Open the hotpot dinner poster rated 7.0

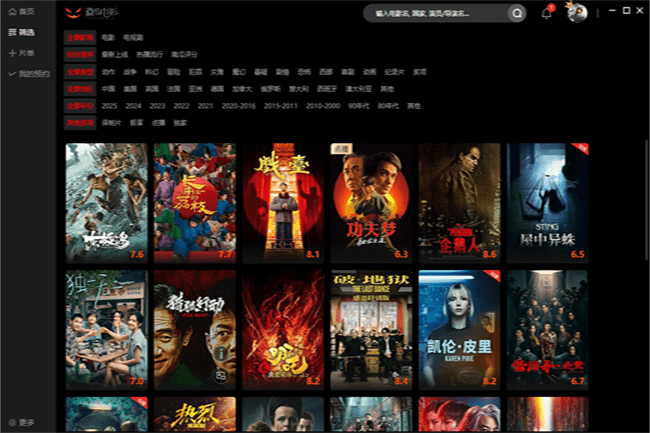tap(107, 330)
